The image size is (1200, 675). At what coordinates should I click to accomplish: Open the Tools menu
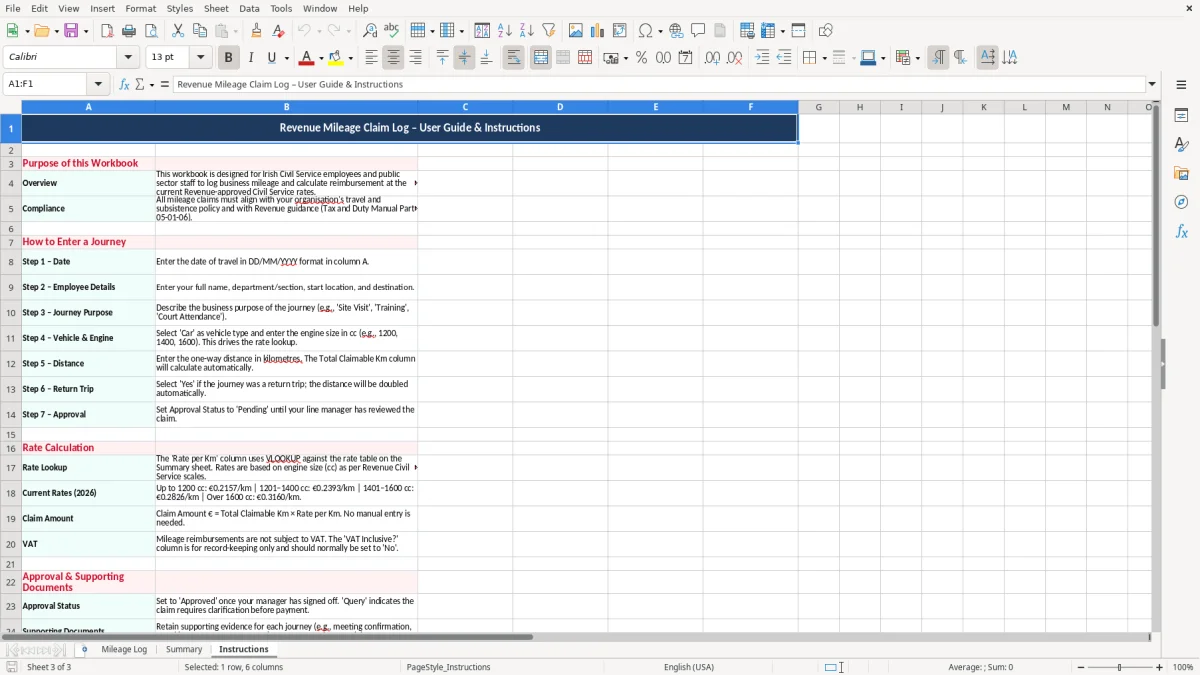[x=281, y=8]
